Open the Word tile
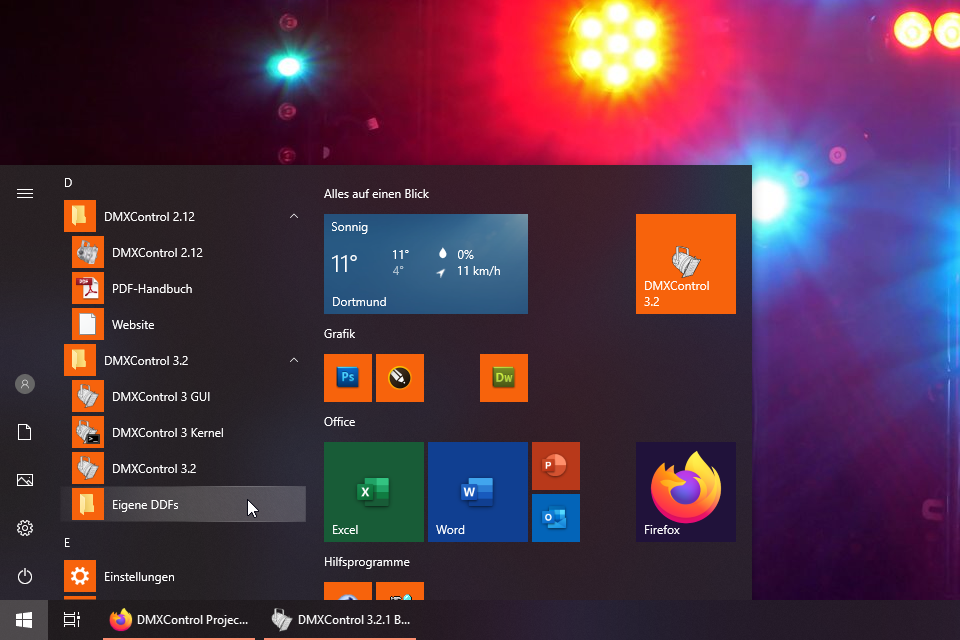The height and width of the screenshot is (640, 960). coord(478,492)
